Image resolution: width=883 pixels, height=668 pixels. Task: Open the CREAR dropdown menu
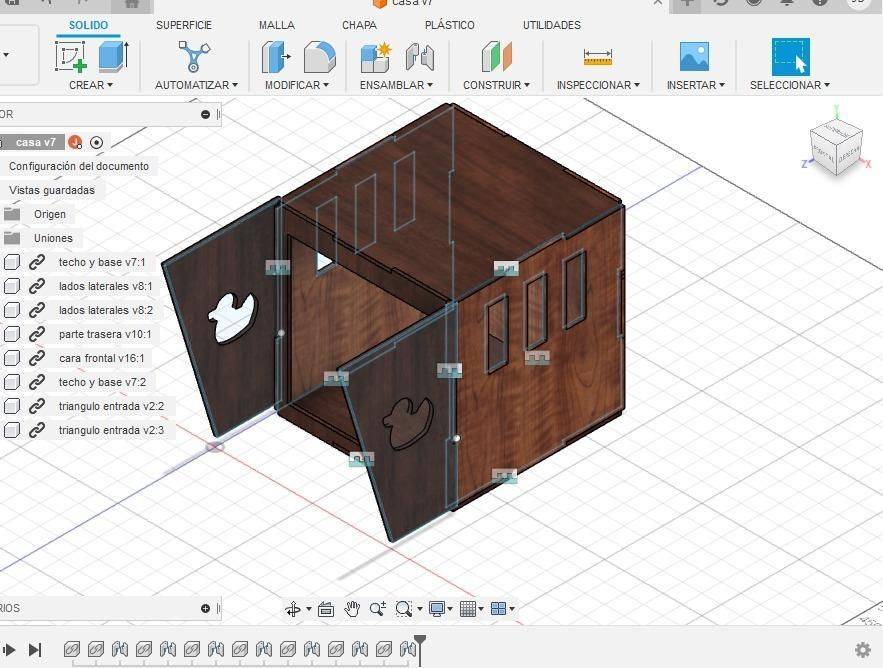pyautogui.click(x=91, y=85)
